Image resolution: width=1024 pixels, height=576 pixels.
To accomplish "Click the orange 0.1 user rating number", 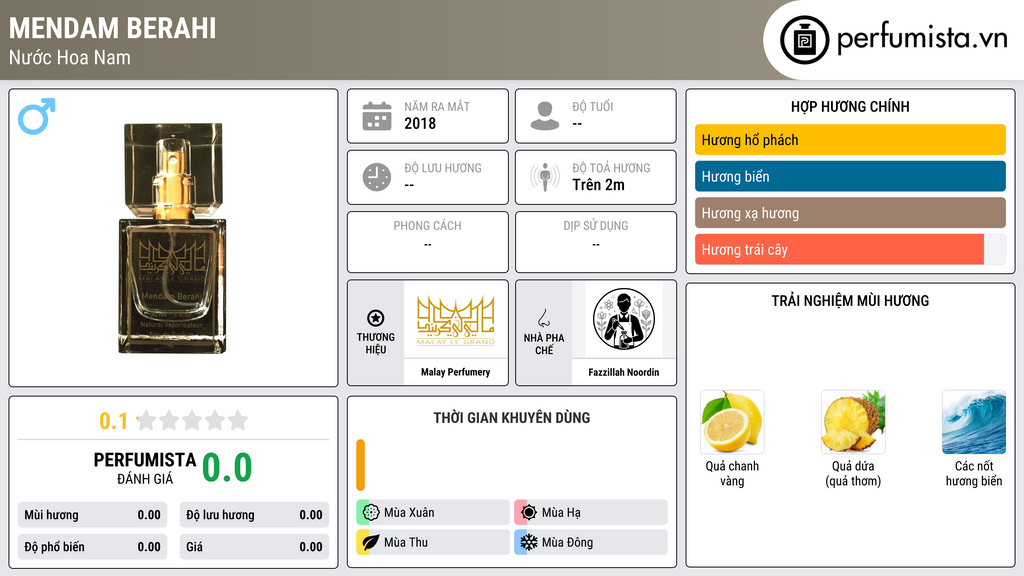I will coord(113,421).
